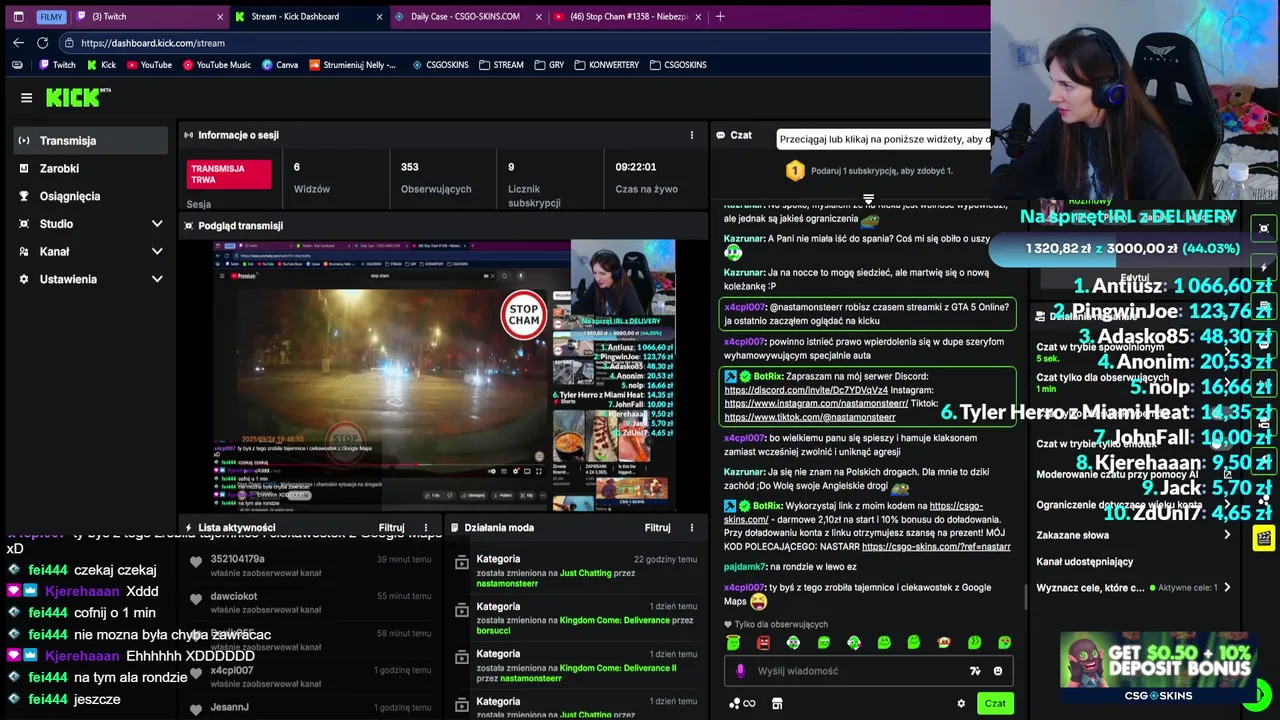The image size is (1280, 720).
Task: Click the TRANSMISJA TRWA badge
Action: (230, 174)
